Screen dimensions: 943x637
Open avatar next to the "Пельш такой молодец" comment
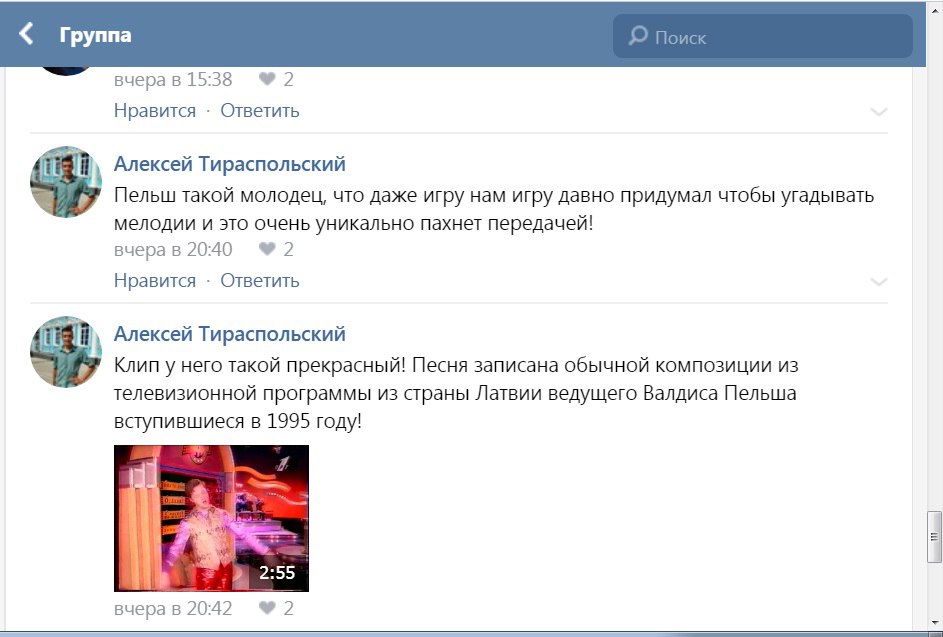[66, 182]
